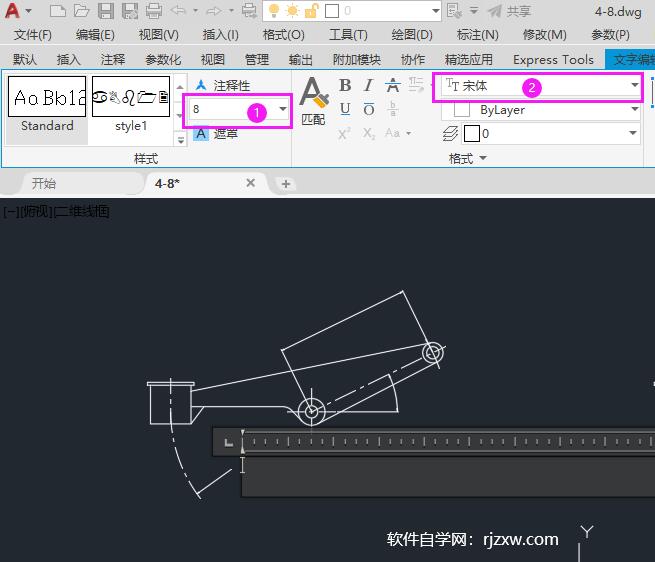Click the Open folder icon
This screenshot has width=655, height=562.
click(81, 11)
